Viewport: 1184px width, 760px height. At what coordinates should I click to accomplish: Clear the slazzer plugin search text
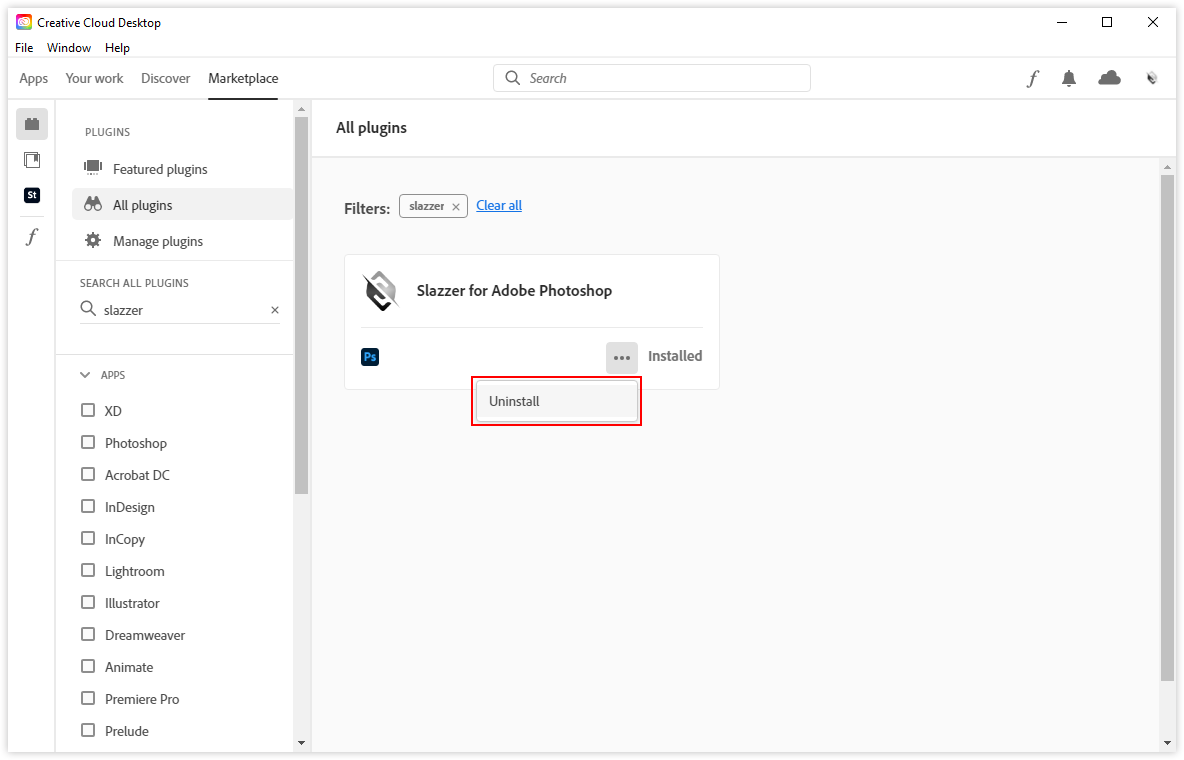(275, 310)
